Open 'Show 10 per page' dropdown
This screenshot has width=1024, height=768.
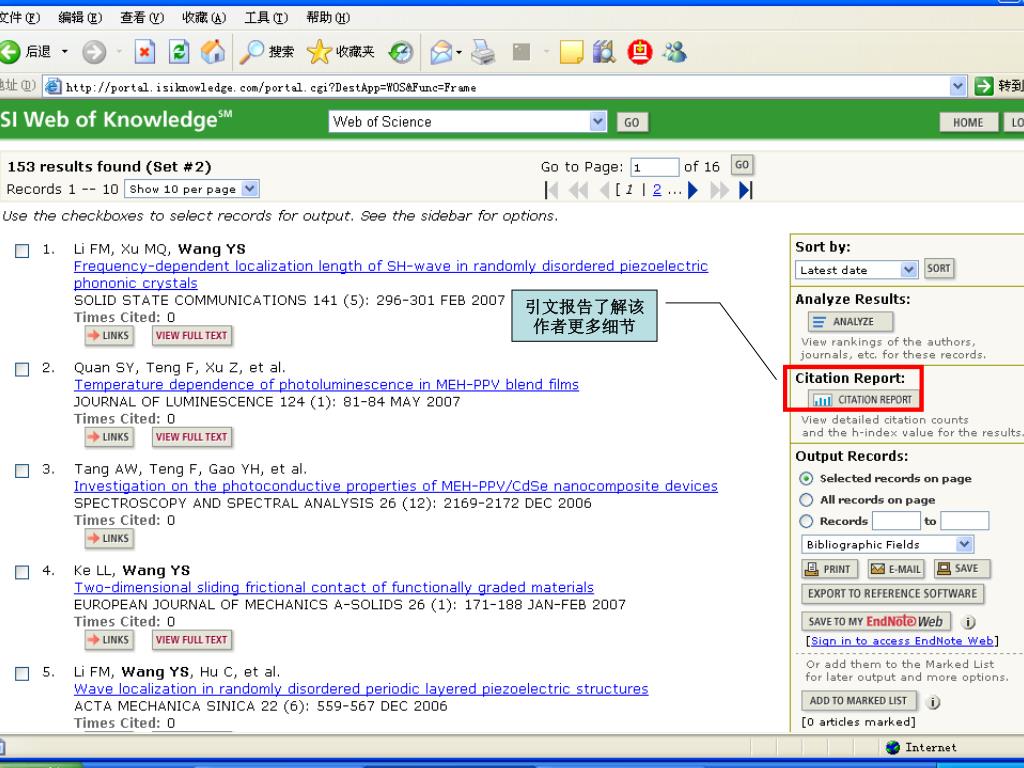click(x=192, y=189)
